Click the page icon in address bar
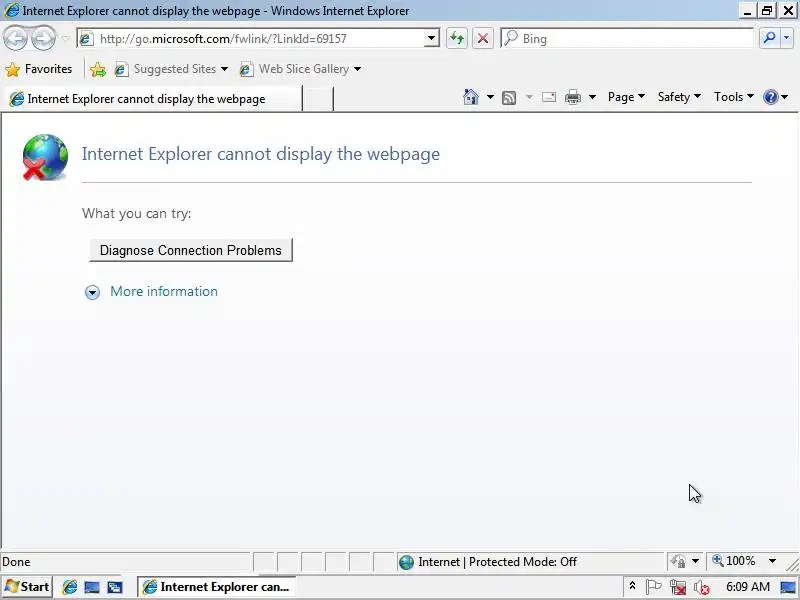The image size is (800, 600). click(x=87, y=39)
